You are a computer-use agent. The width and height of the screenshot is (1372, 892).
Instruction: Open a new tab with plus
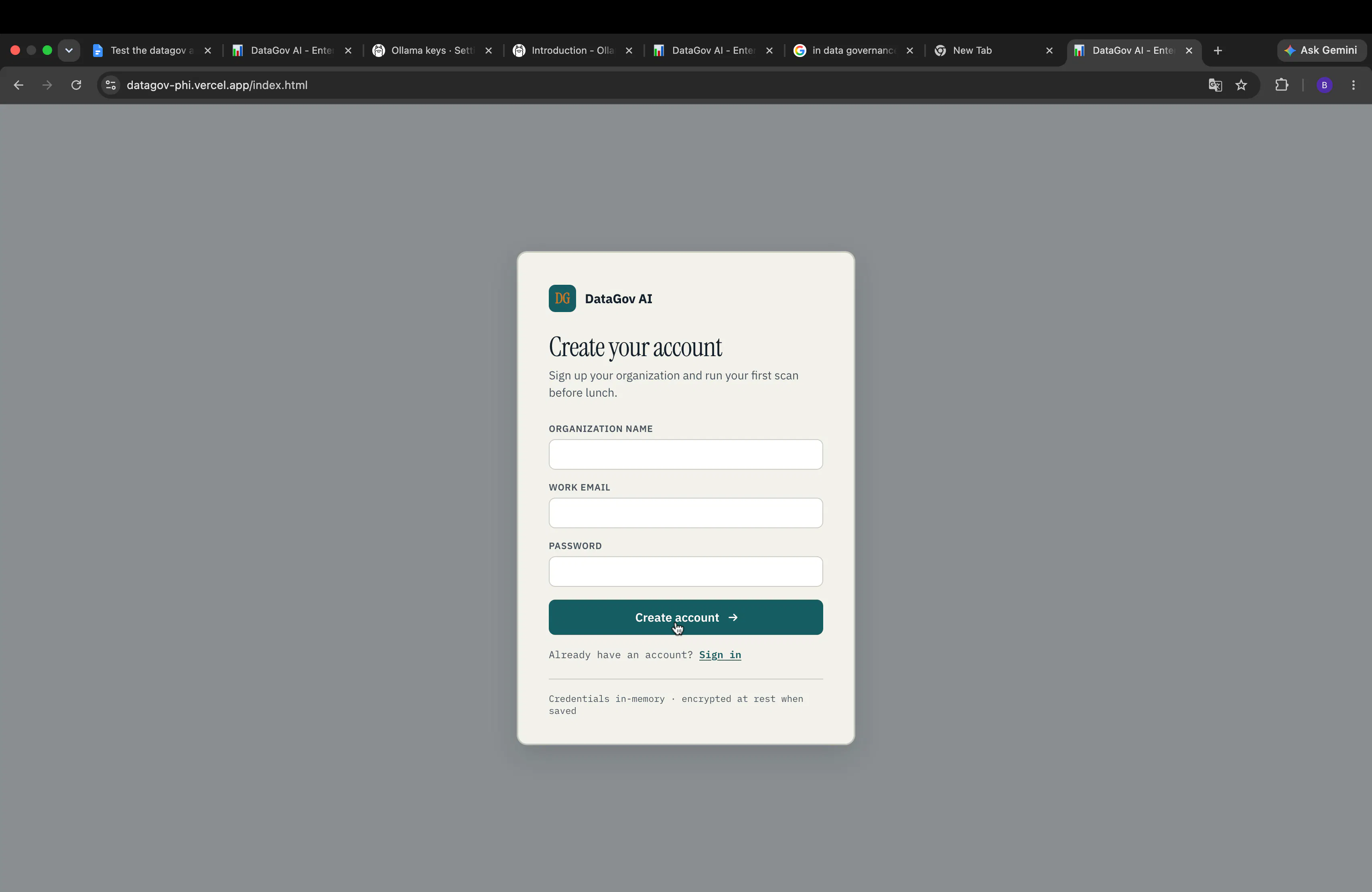[x=1218, y=51]
